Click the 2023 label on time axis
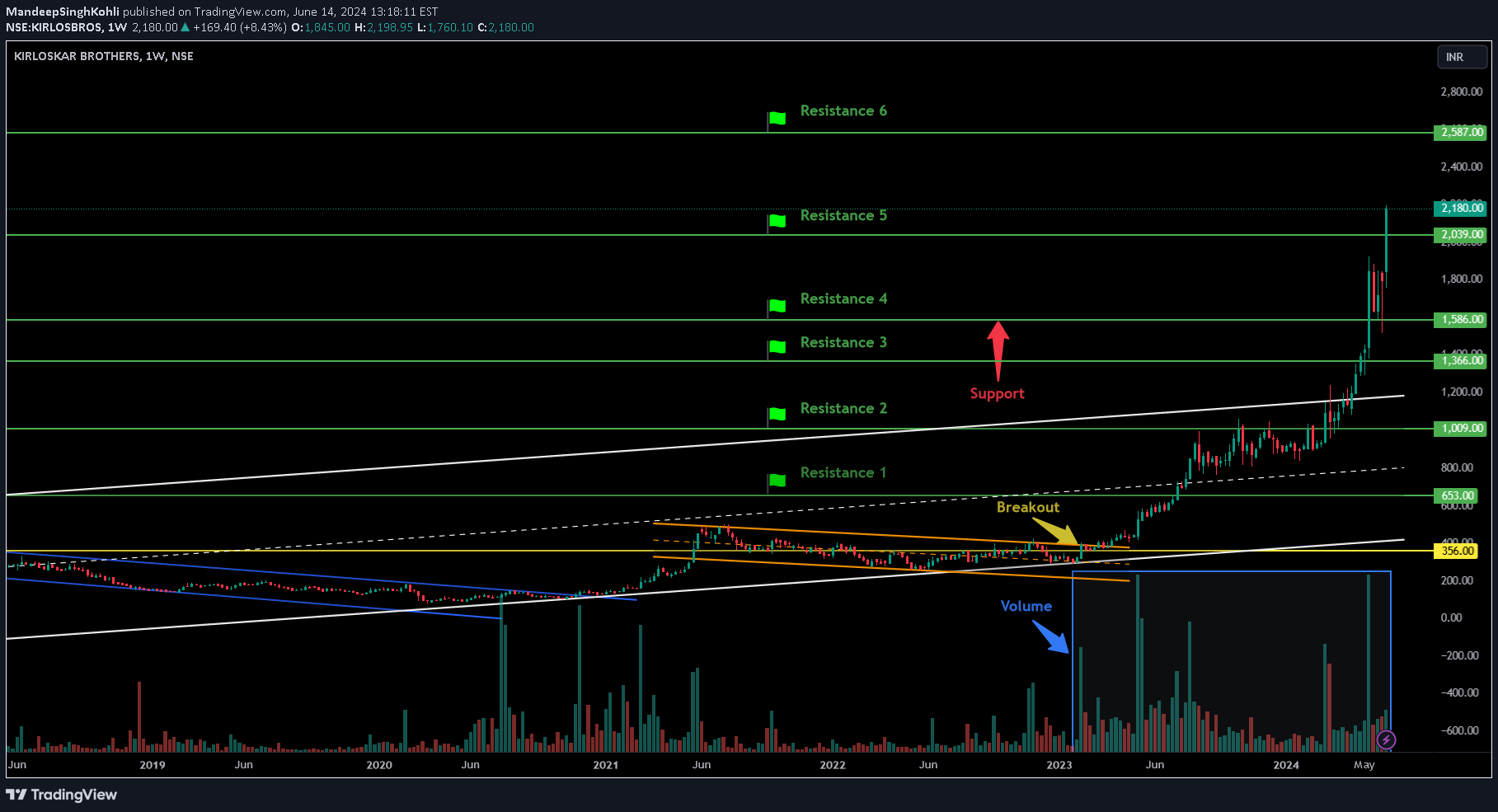The image size is (1498, 812). tap(1059, 765)
